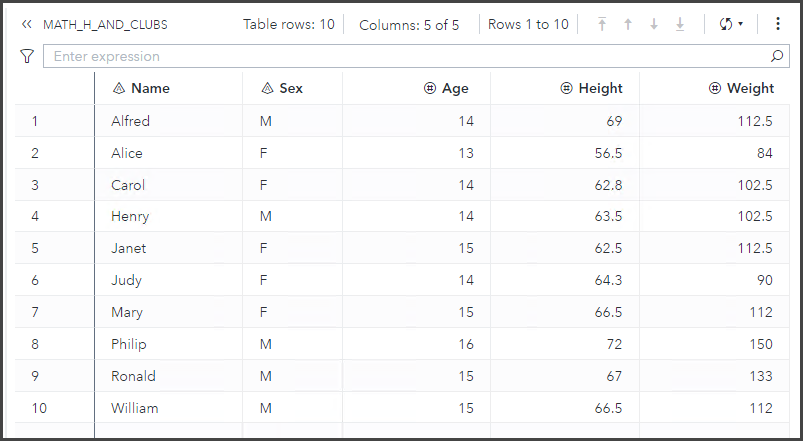Viewport: 803px width, 441px height.
Task: Go to next rows down arrow
Action: 654,24
